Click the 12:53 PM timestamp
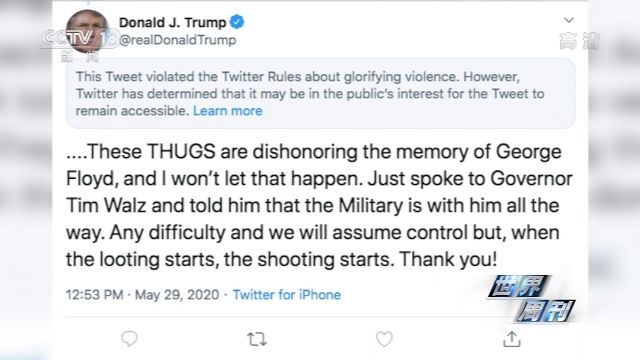The height and width of the screenshot is (360, 640). 94,295
